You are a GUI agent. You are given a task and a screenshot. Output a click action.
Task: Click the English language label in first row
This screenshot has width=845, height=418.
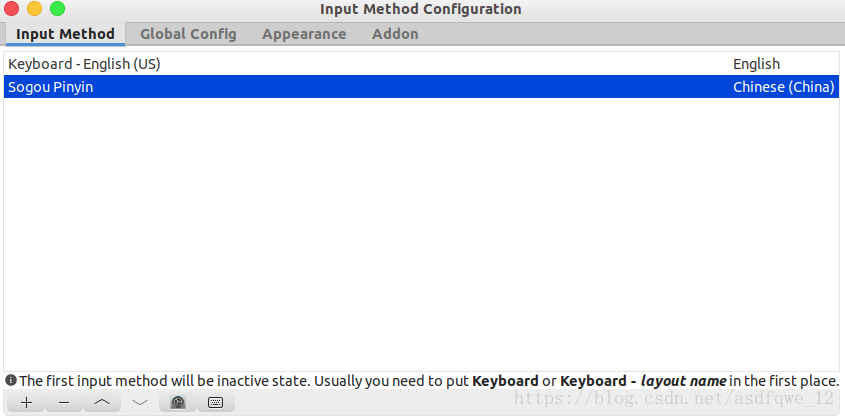756,64
